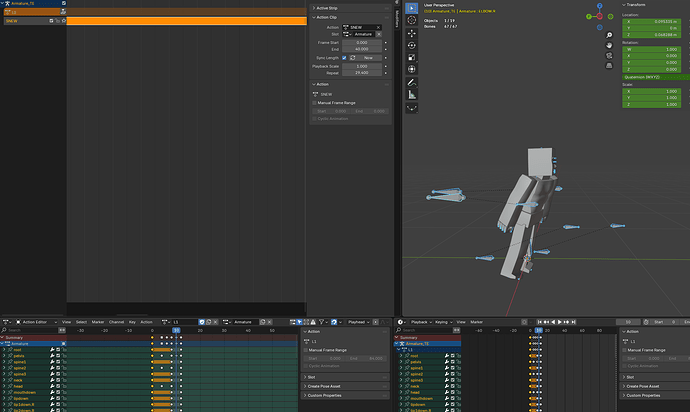690x412 pixels.
Task: Expand the root channel in Action Editor
Action: (x=4, y=350)
